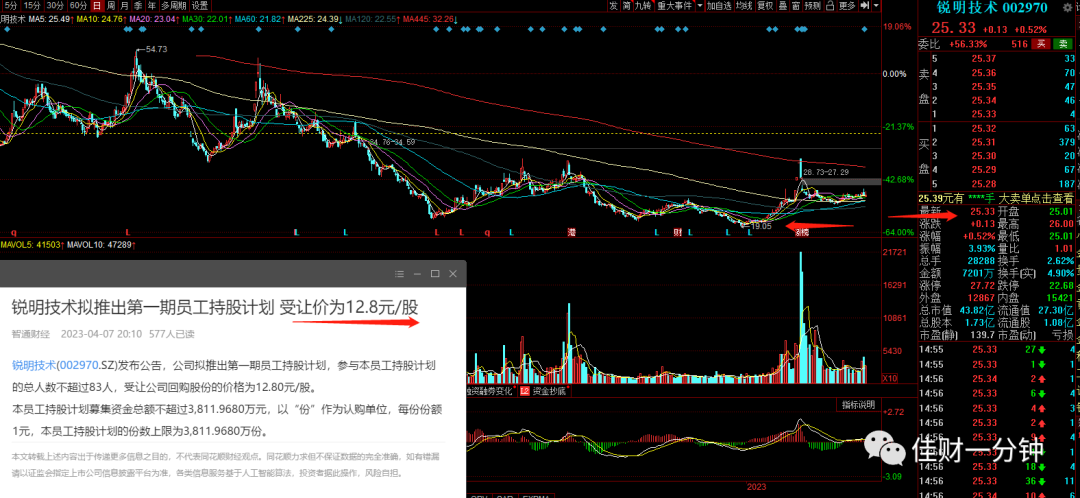1080x498 pixels.
Task: Toggle the 九转 indicator
Action: (x=644, y=6)
